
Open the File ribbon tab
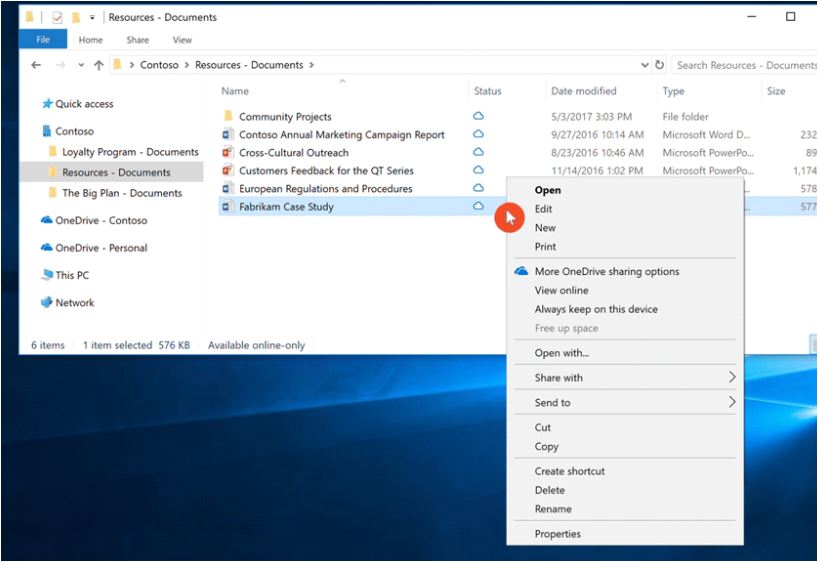coord(43,40)
